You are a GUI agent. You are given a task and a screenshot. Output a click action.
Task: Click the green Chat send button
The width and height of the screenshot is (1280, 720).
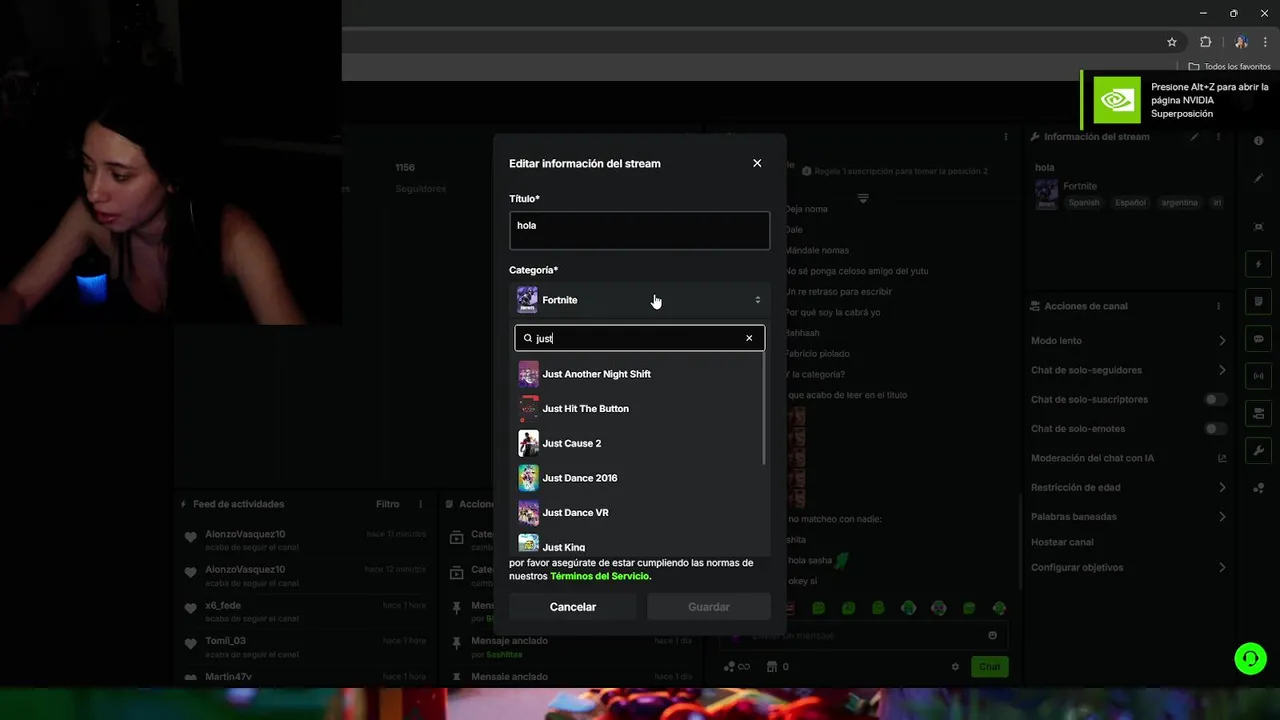pyautogui.click(x=989, y=667)
